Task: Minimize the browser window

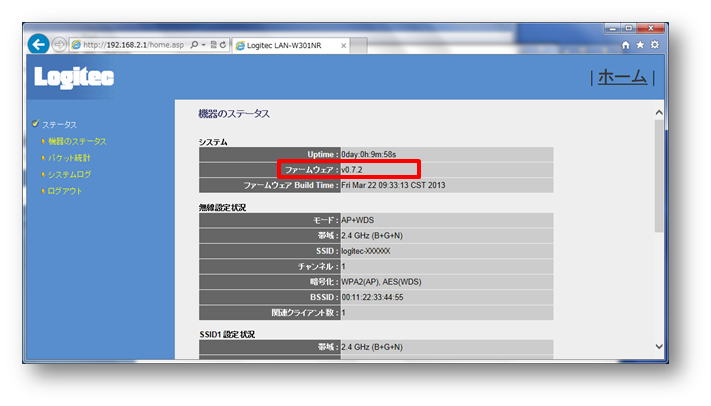Action: [x=613, y=28]
